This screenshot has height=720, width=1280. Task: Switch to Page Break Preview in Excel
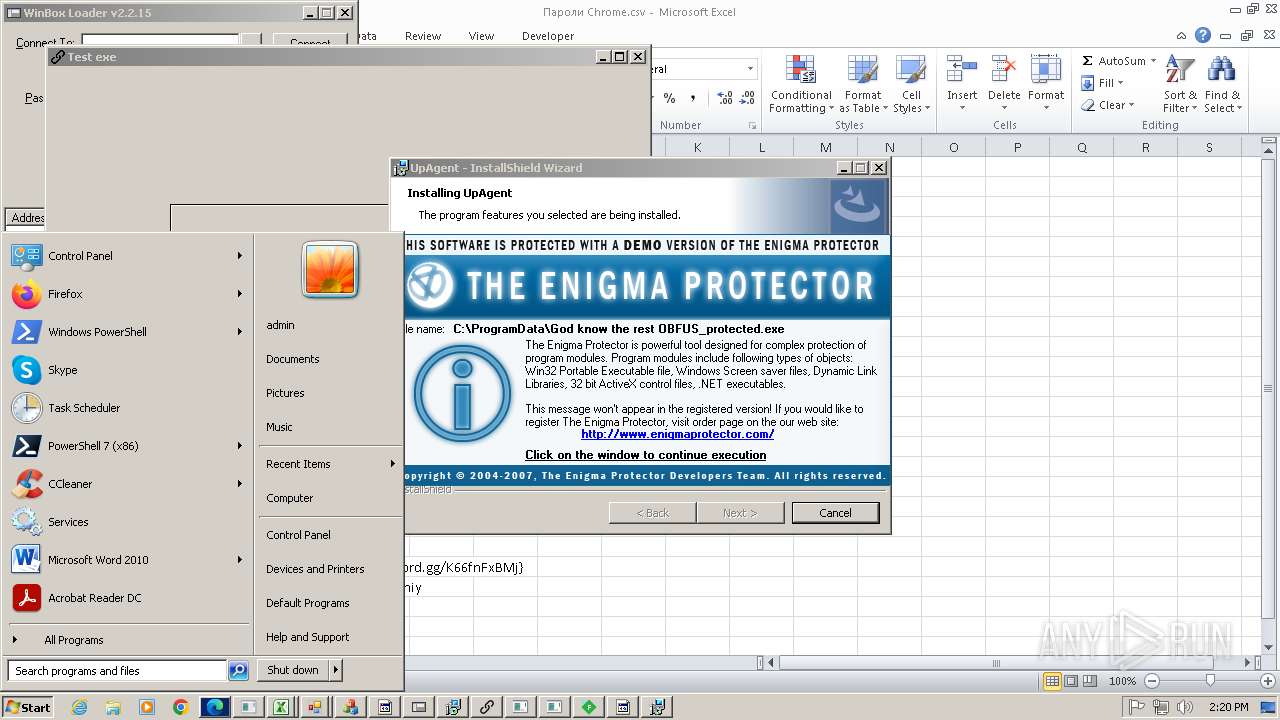tap(1090, 681)
